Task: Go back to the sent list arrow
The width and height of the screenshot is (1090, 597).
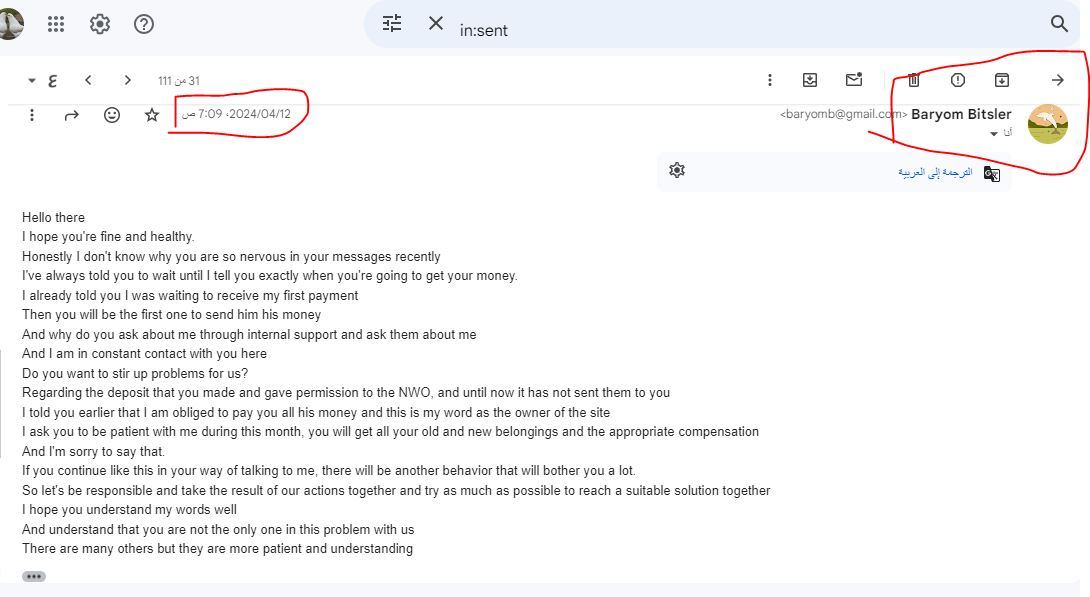Action: click(1057, 80)
